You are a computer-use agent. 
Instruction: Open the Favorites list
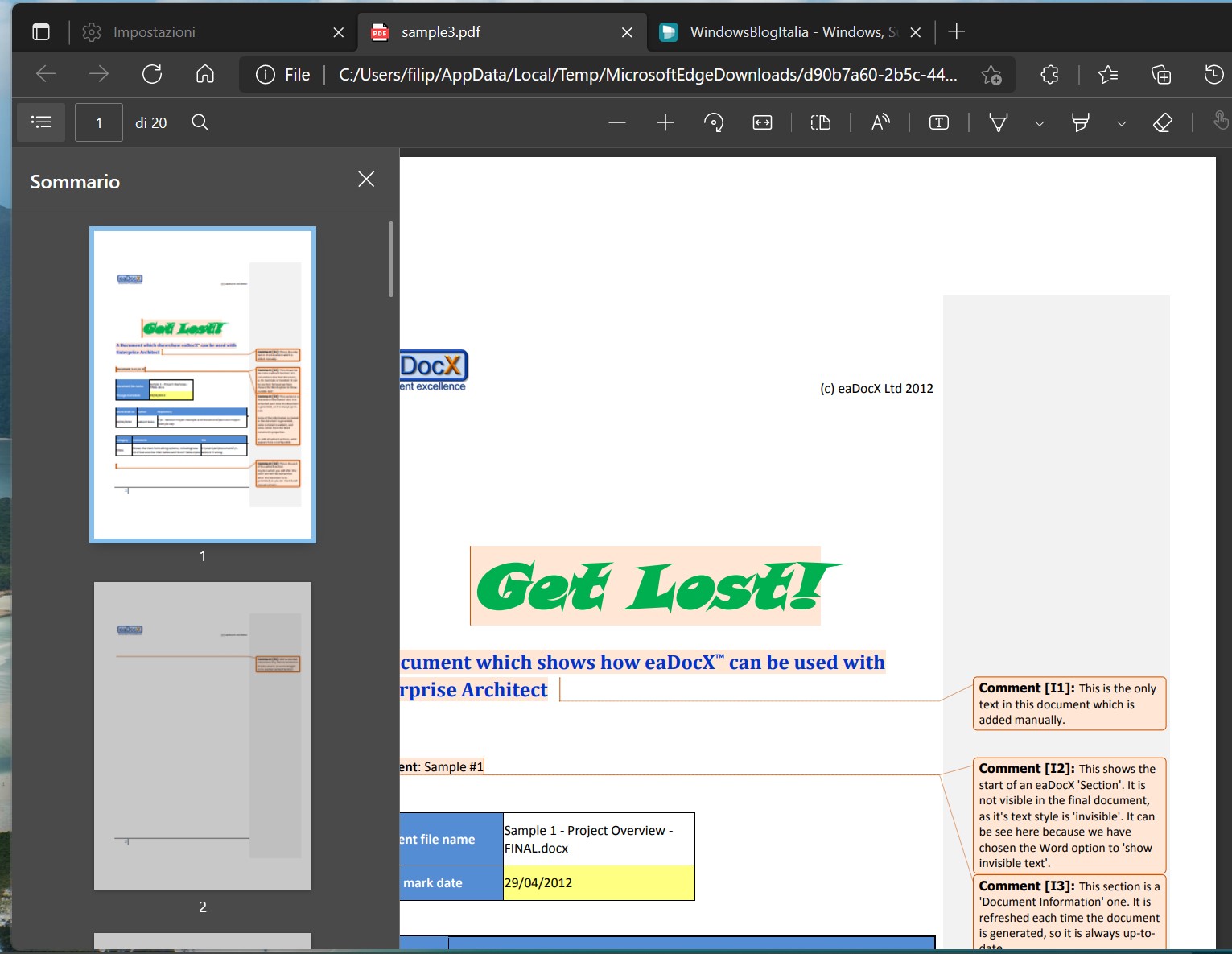click(x=1108, y=75)
